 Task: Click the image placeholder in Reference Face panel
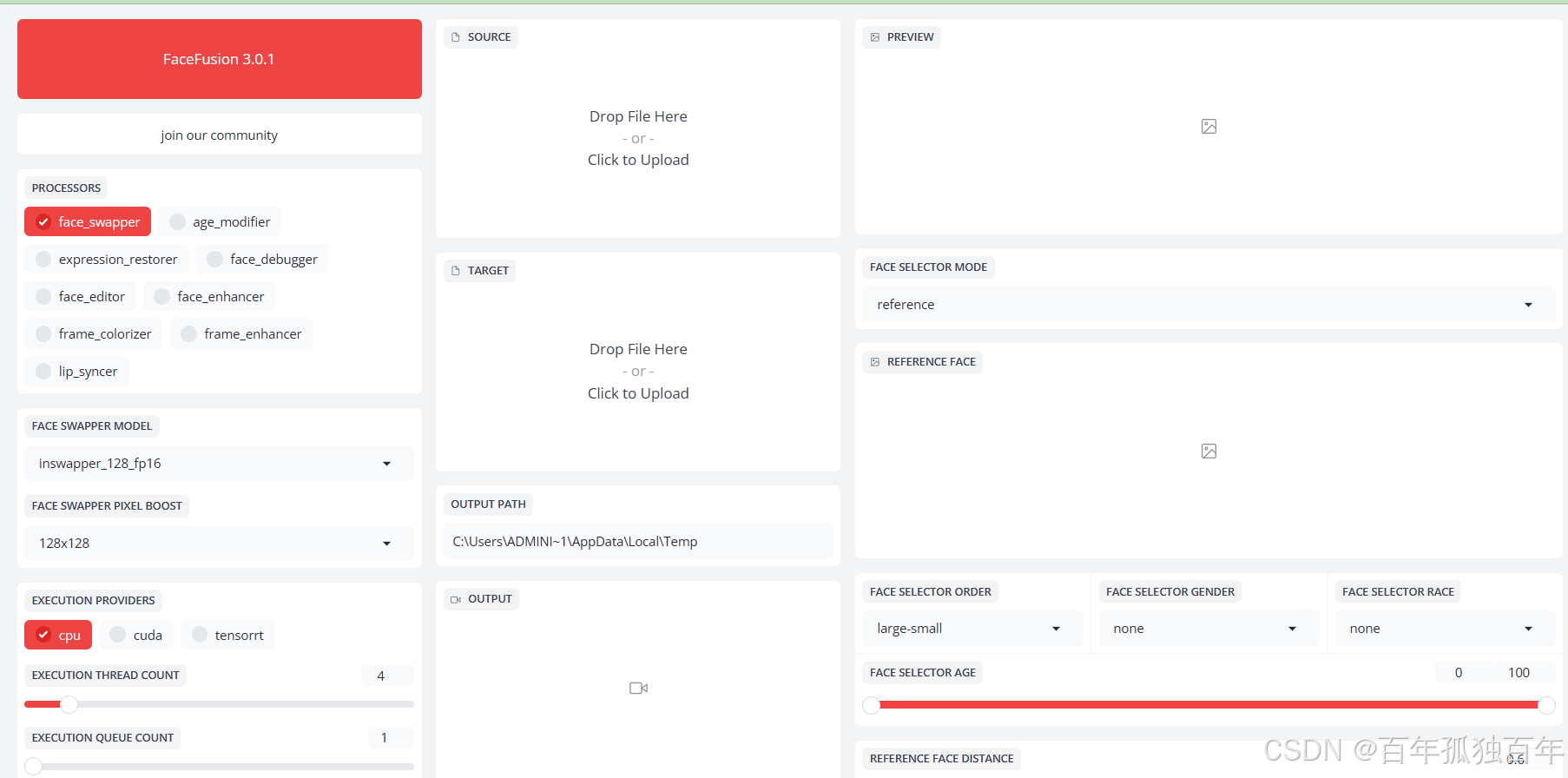pos(1209,452)
